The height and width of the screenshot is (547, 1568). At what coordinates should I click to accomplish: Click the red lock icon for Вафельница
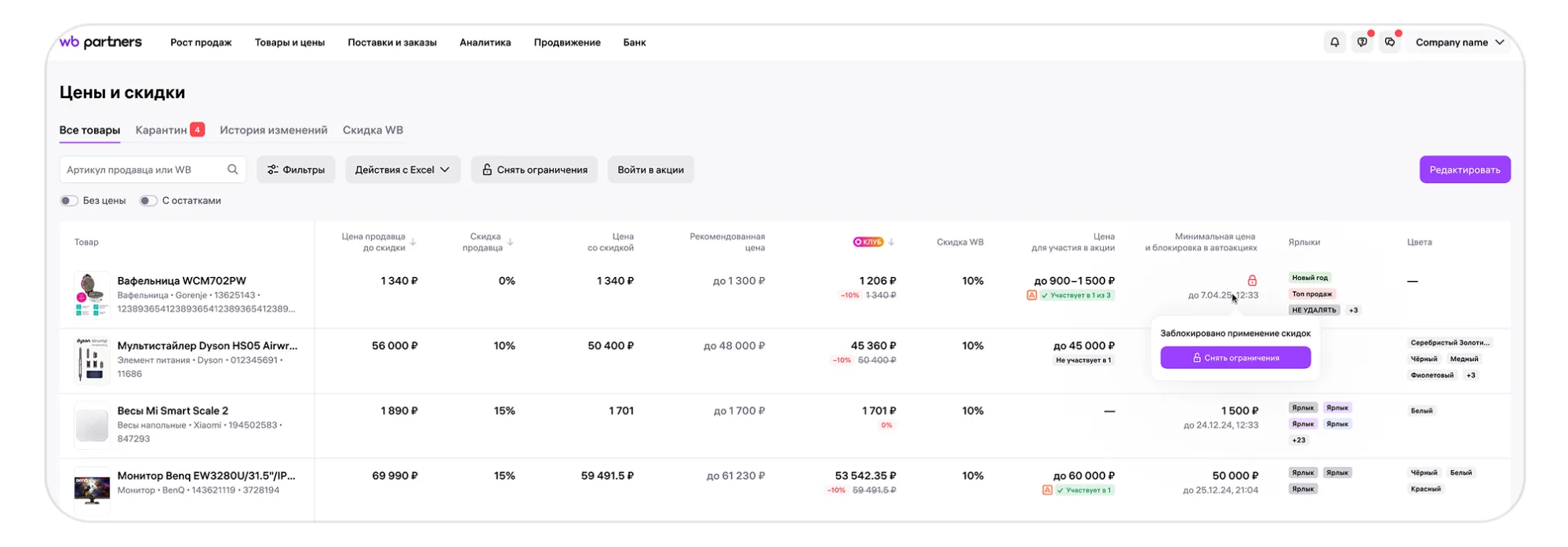tap(1252, 280)
